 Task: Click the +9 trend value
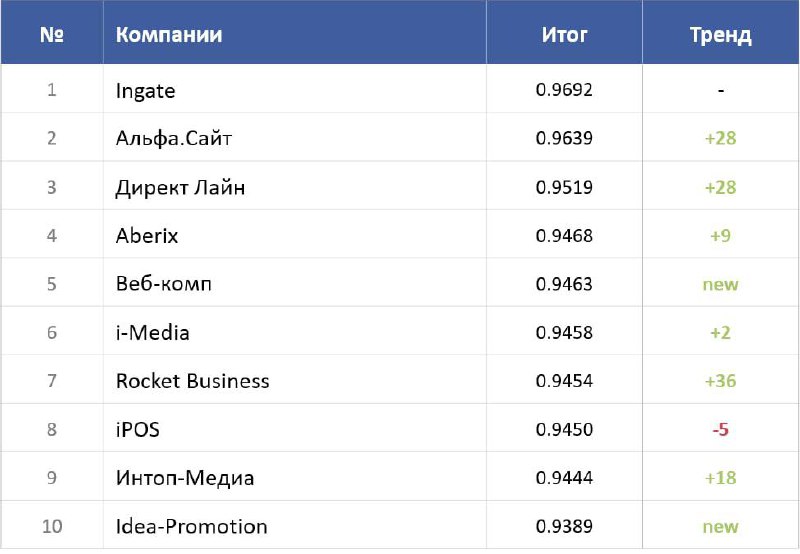720,236
